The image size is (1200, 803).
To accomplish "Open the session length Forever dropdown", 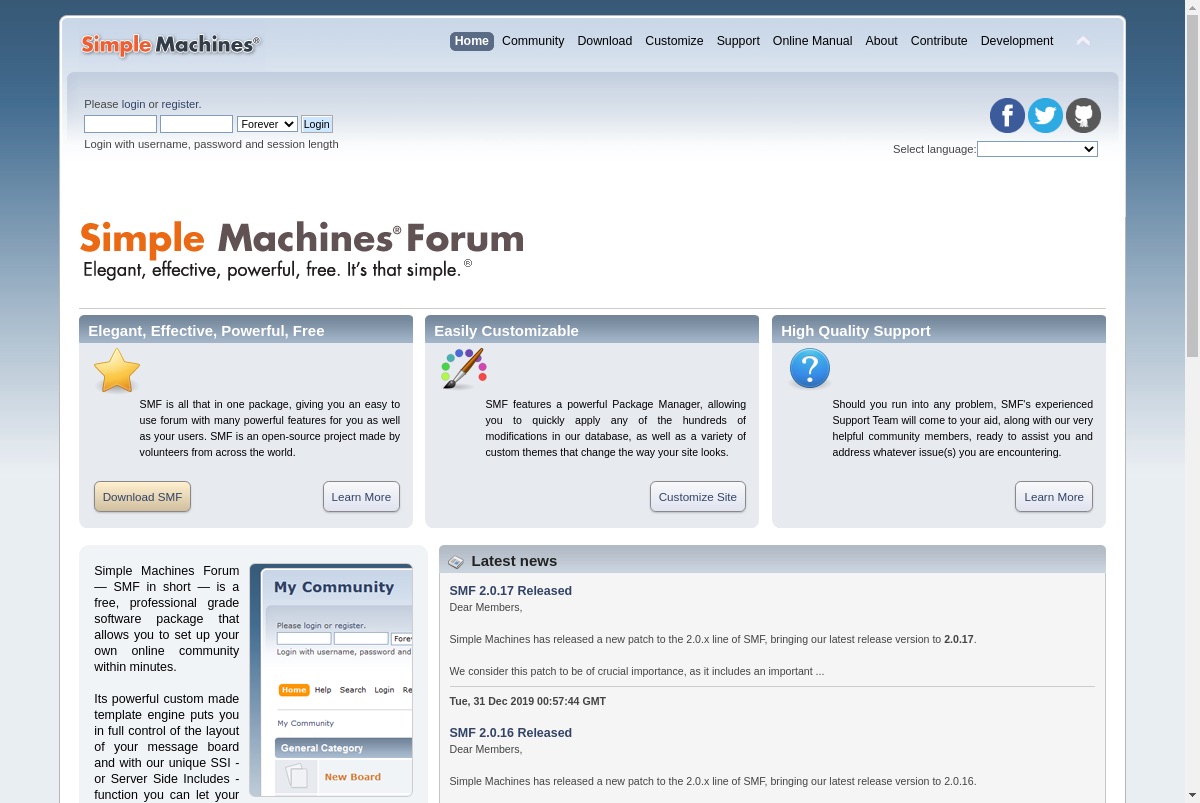I will point(267,124).
